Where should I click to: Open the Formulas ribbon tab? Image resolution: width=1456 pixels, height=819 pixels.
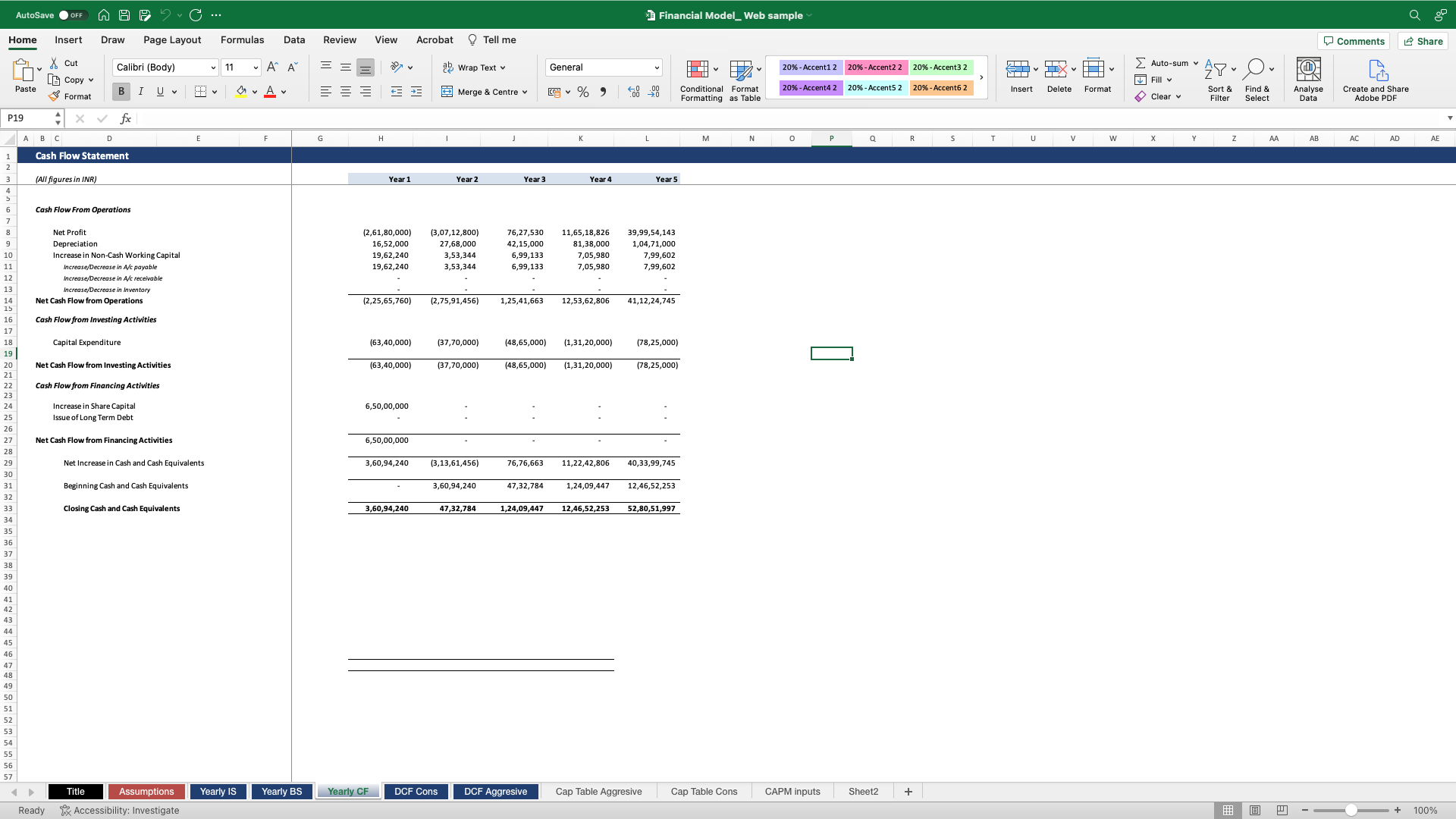click(242, 40)
